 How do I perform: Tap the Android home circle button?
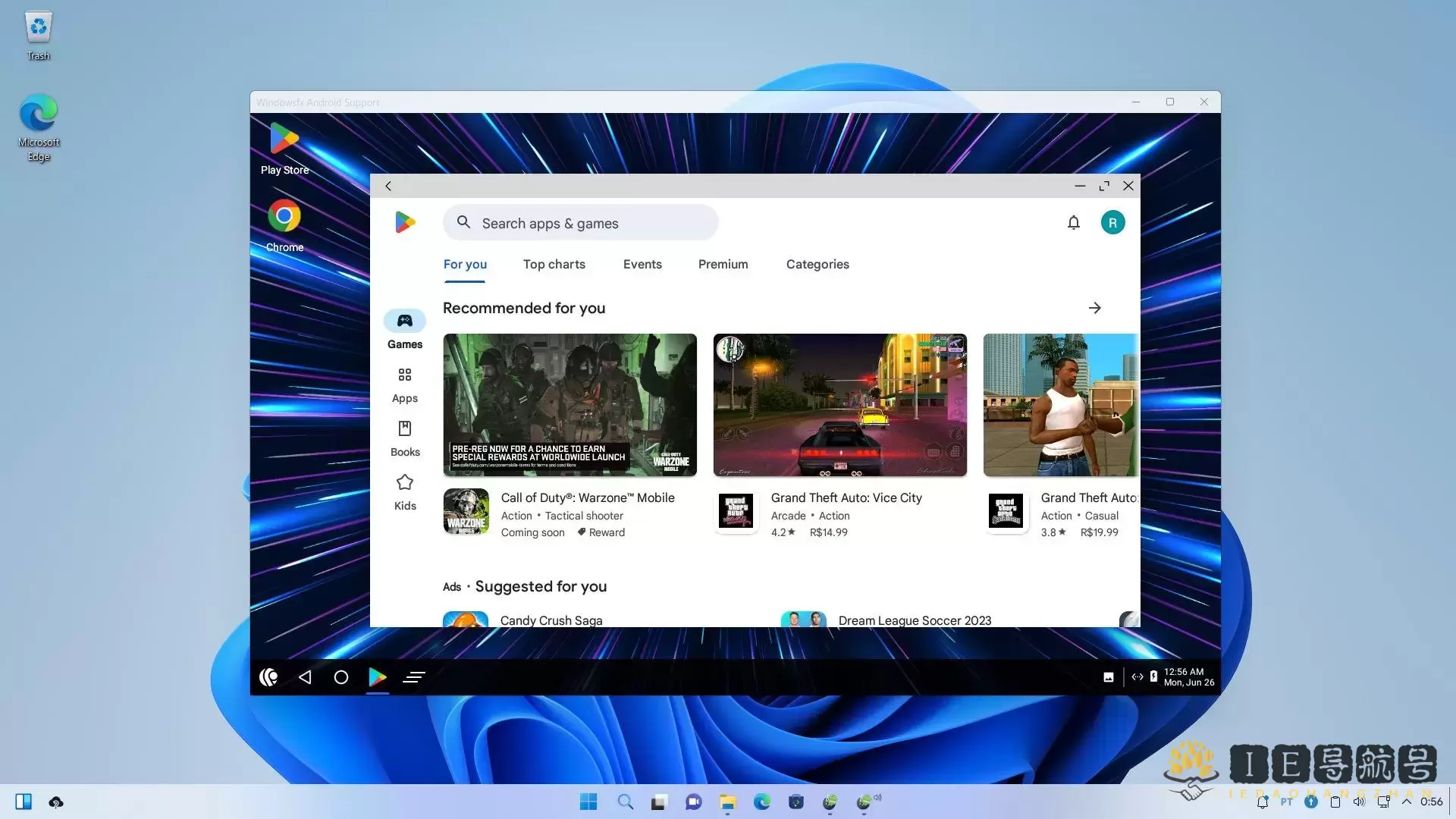pyautogui.click(x=341, y=677)
